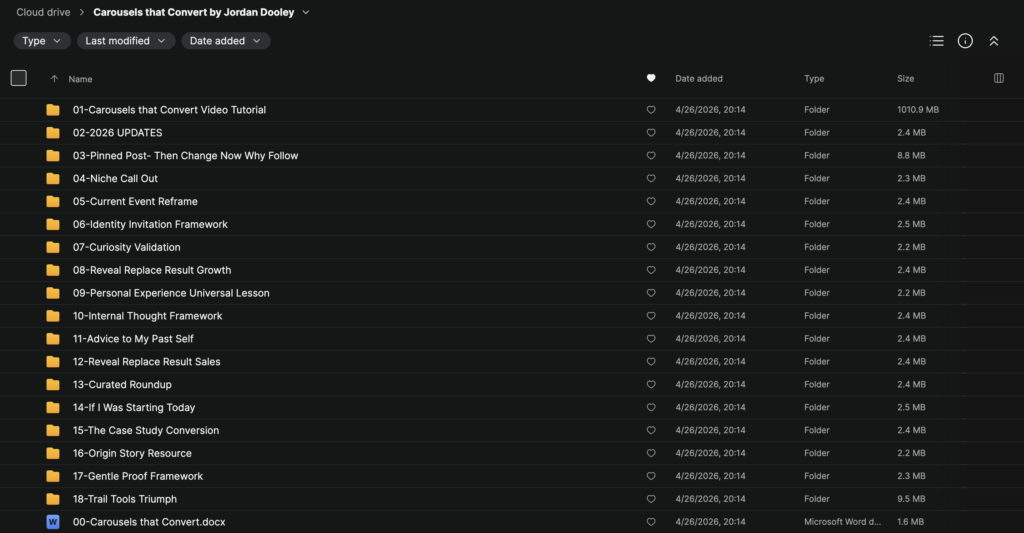The image size is (1024, 533).
Task: Click folder icon of 02-2026 UPDATES
Action: [53, 133]
